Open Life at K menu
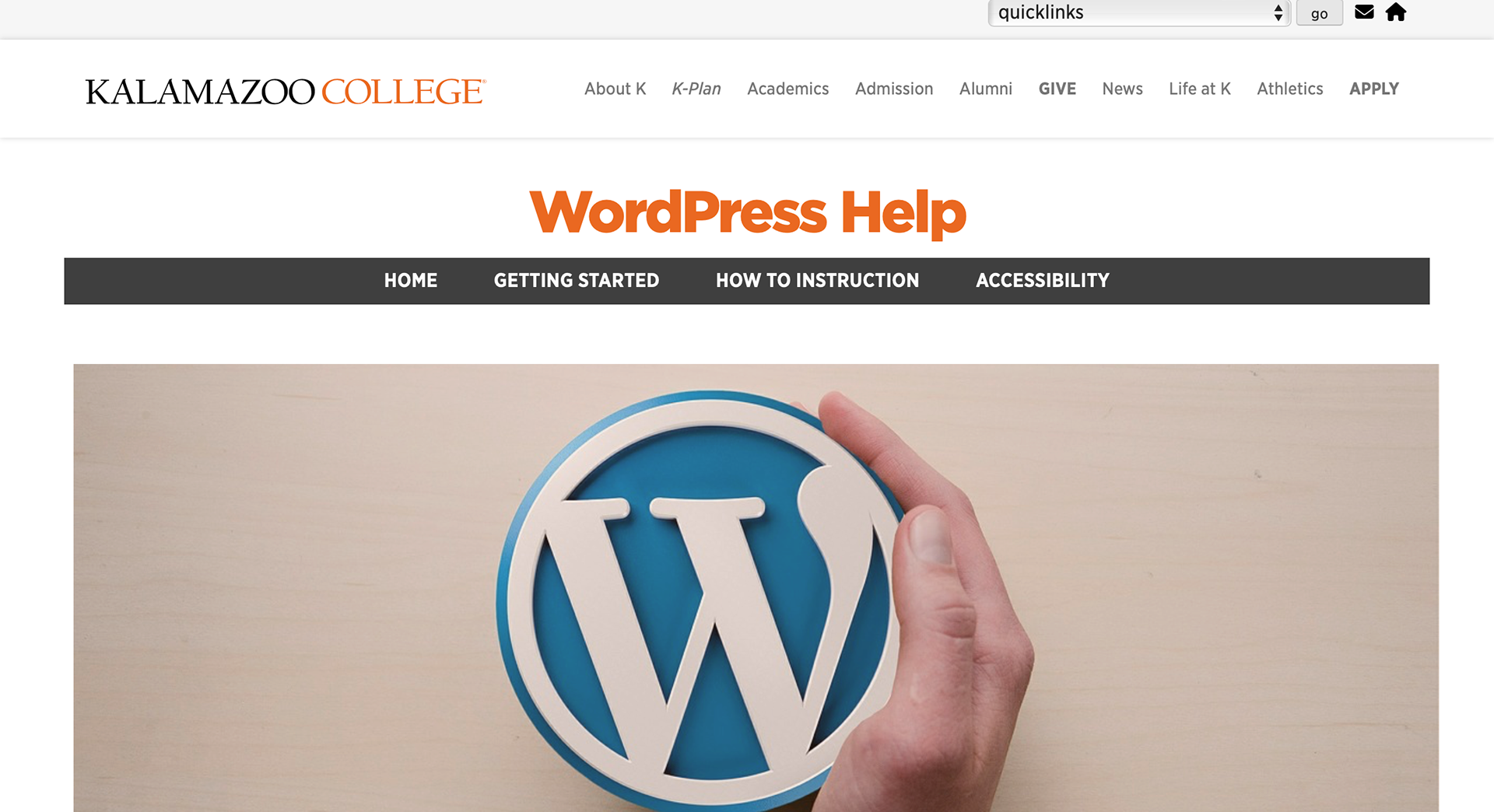The image size is (1494, 812). 1200,89
